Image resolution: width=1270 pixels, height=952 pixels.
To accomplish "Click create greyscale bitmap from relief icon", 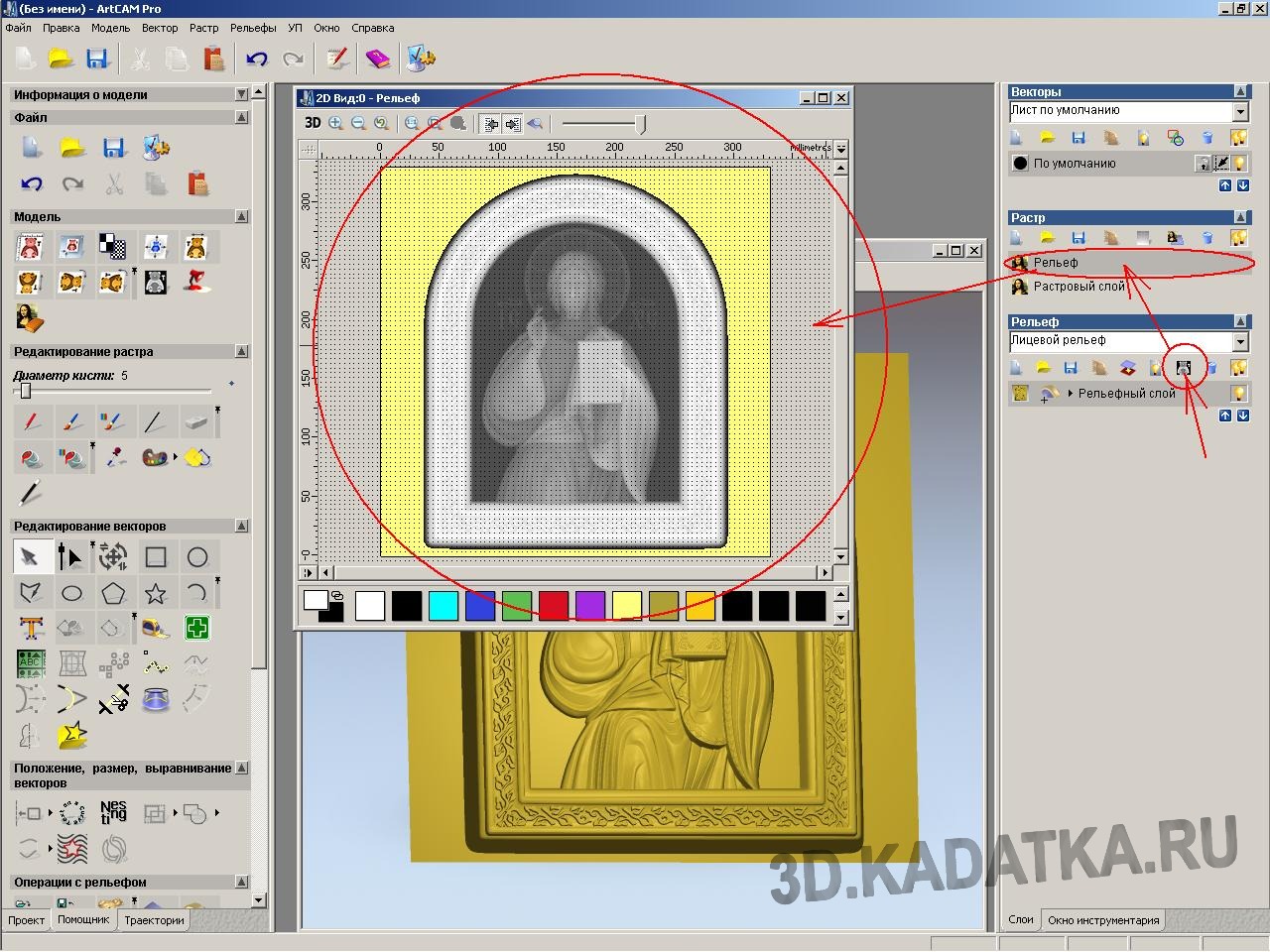I will click(1183, 368).
